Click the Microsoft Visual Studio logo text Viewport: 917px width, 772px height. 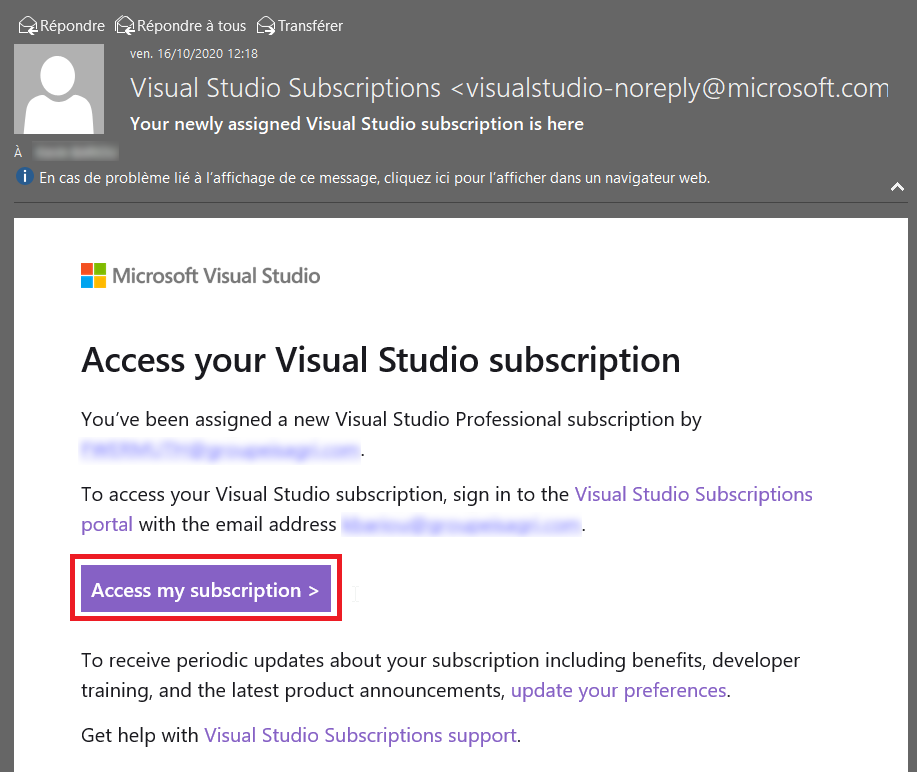pyautogui.click(x=216, y=275)
